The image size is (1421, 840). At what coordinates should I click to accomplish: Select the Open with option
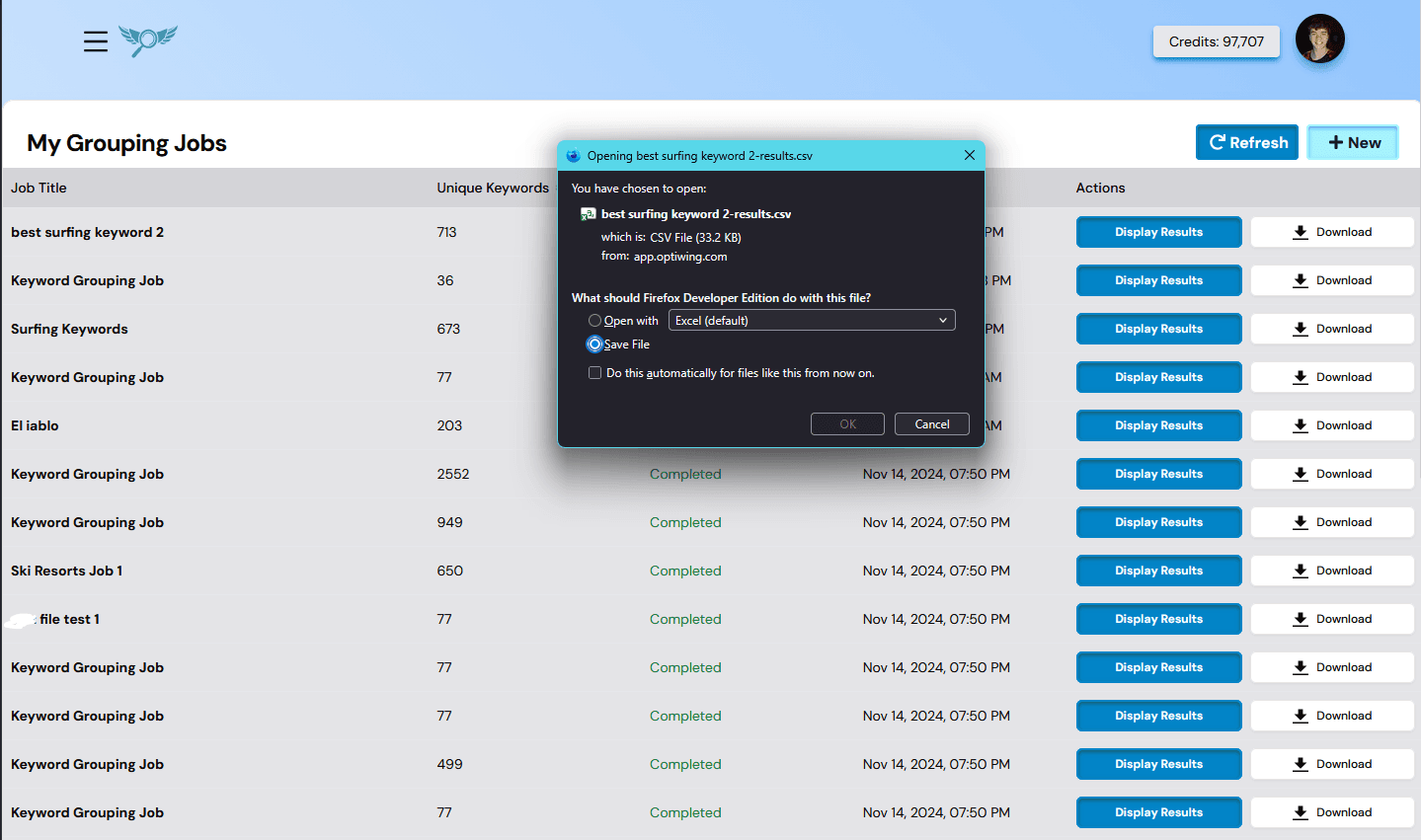click(x=594, y=320)
